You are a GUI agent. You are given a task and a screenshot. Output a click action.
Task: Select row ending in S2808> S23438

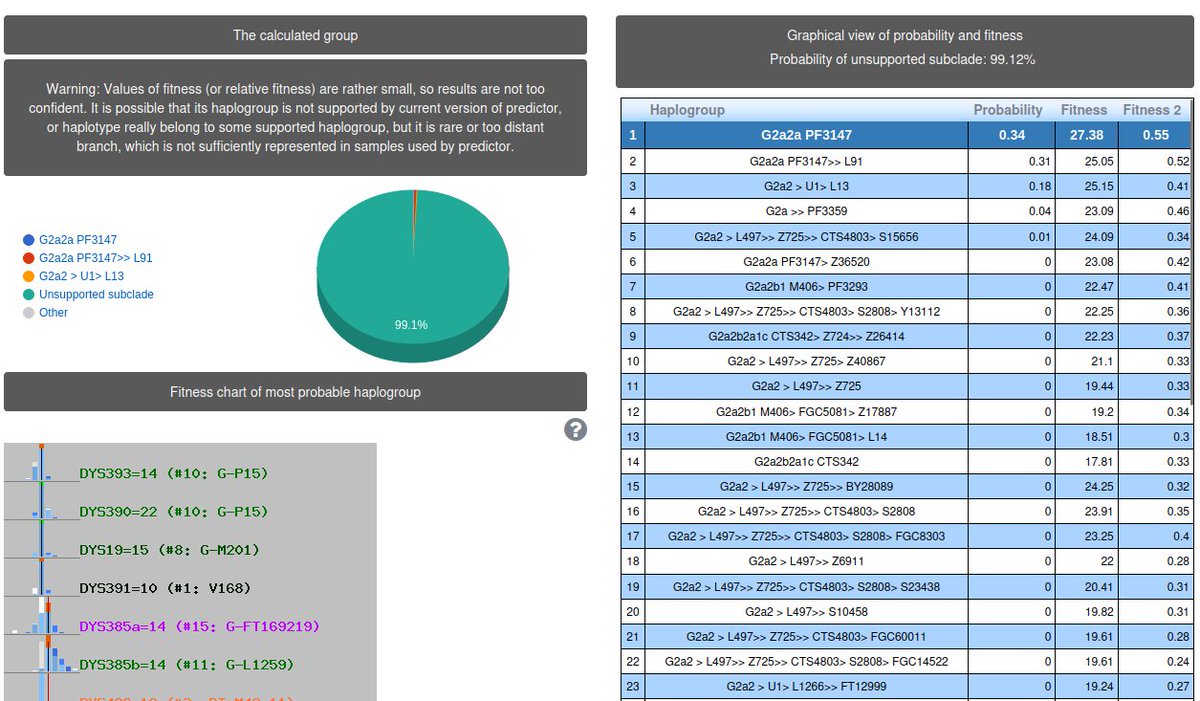pos(908,586)
